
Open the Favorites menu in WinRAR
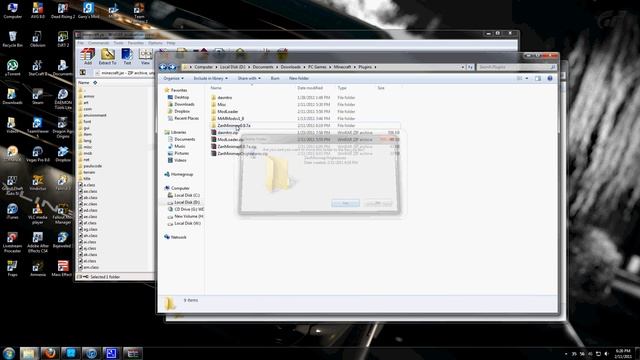tap(136, 43)
